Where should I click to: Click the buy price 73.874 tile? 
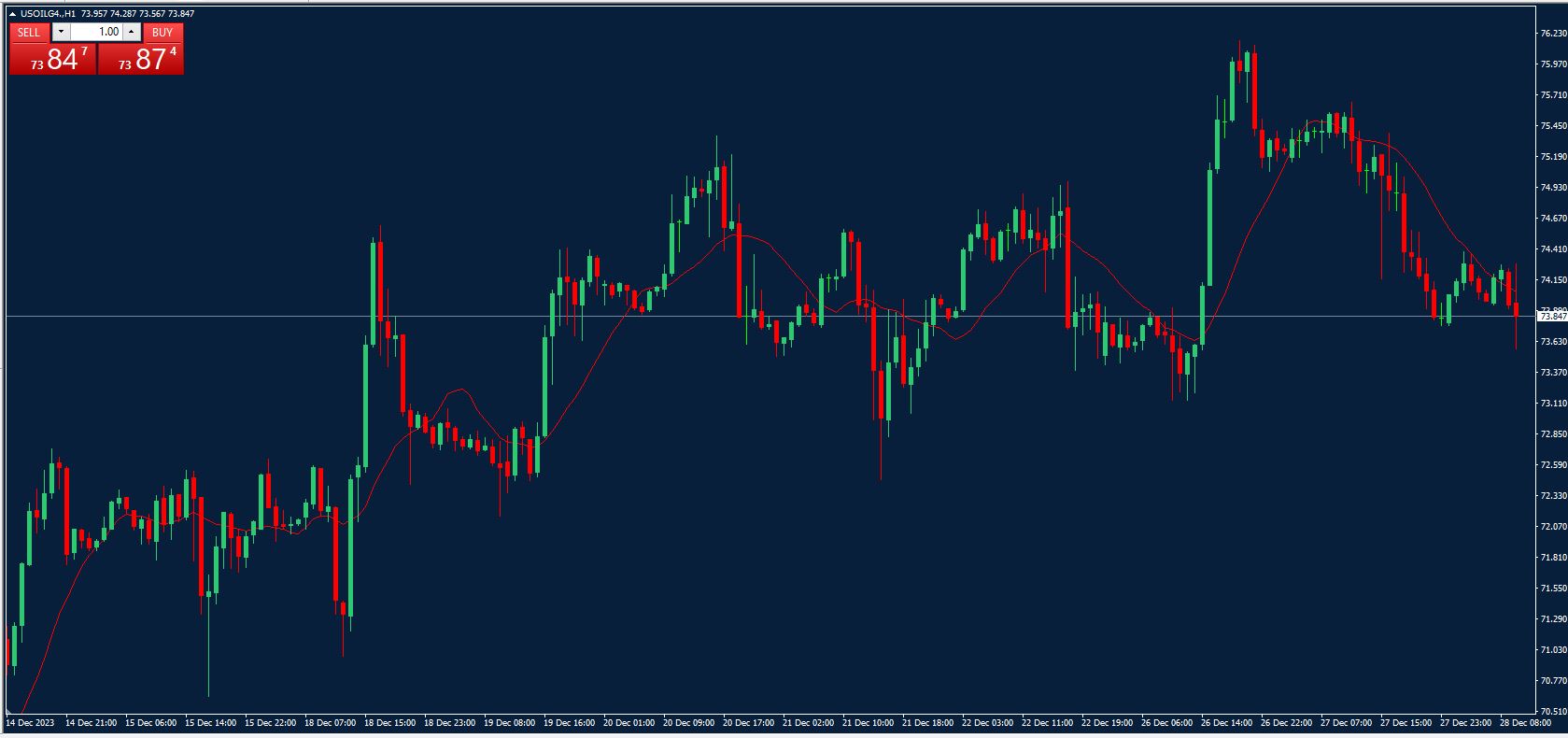tap(141, 59)
